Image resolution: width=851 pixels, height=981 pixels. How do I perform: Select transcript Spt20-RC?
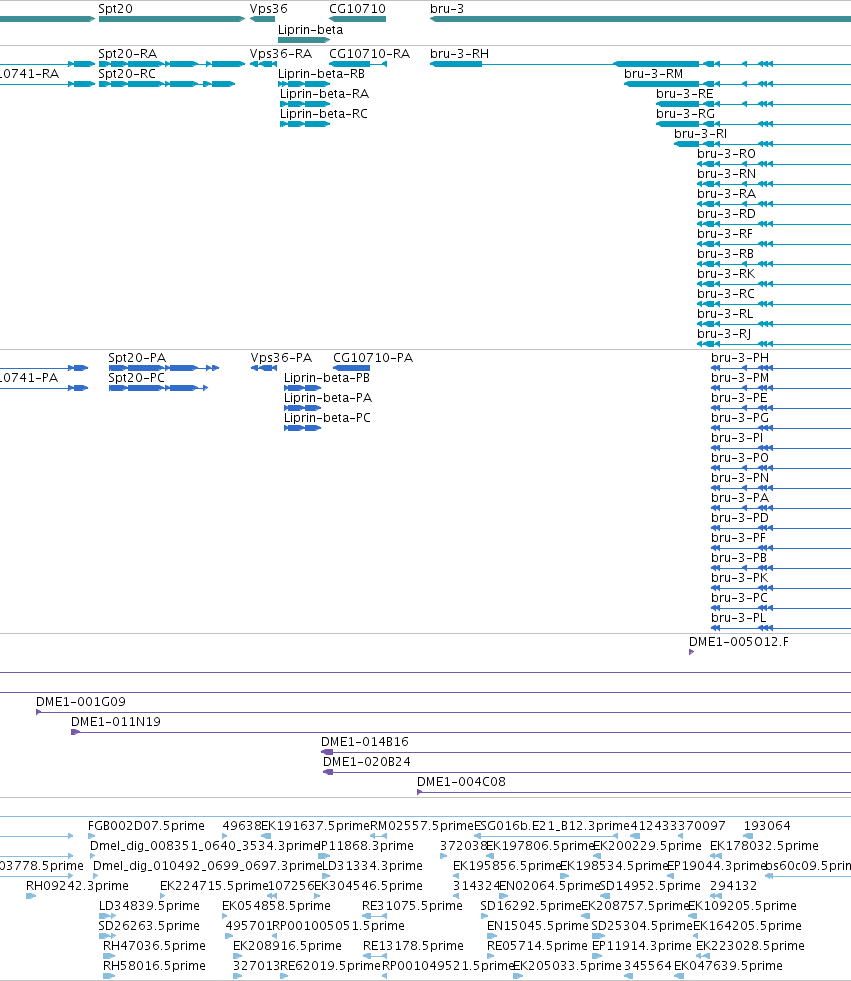127,74
